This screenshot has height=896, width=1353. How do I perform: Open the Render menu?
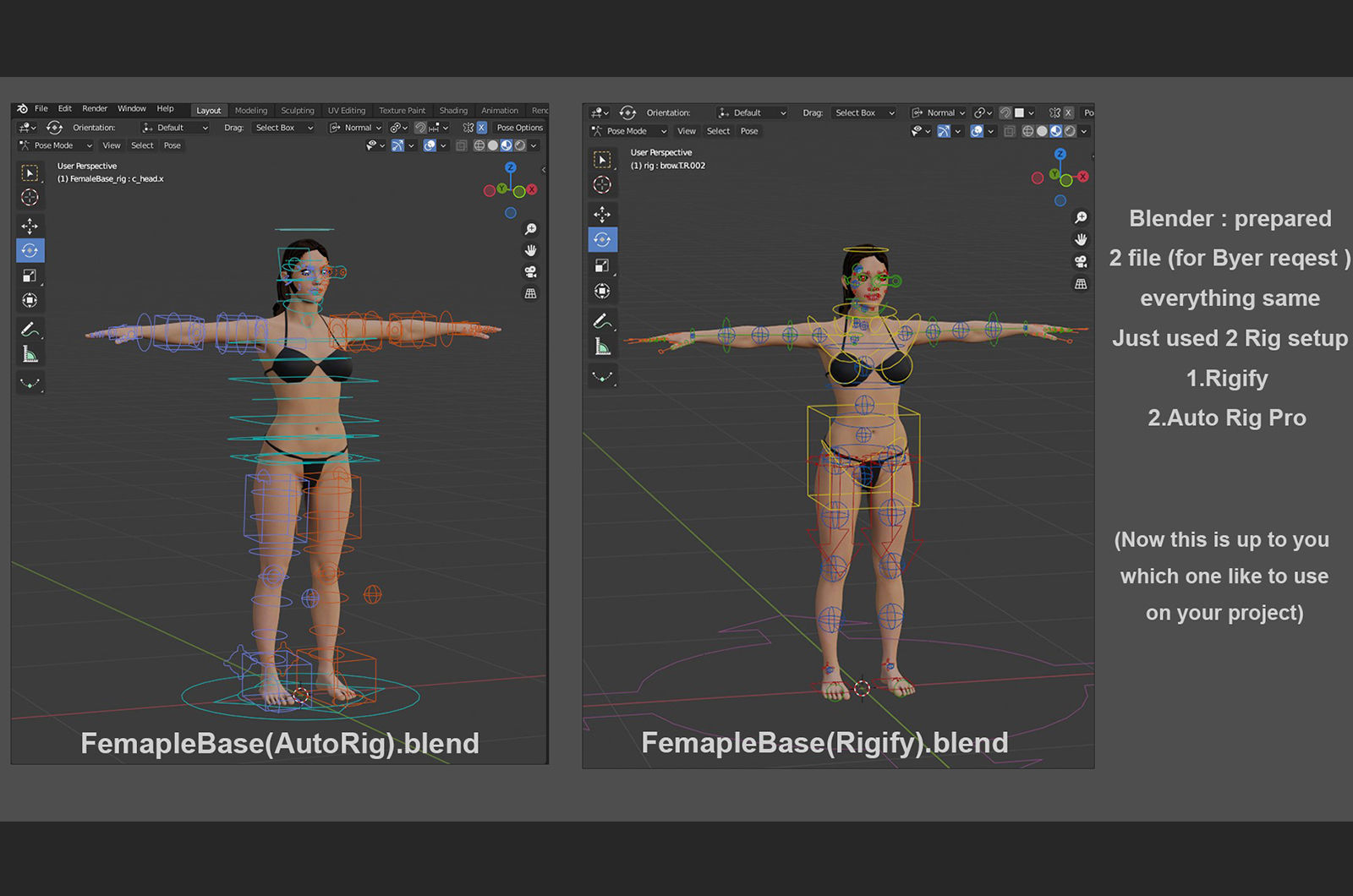(x=95, y=109)
